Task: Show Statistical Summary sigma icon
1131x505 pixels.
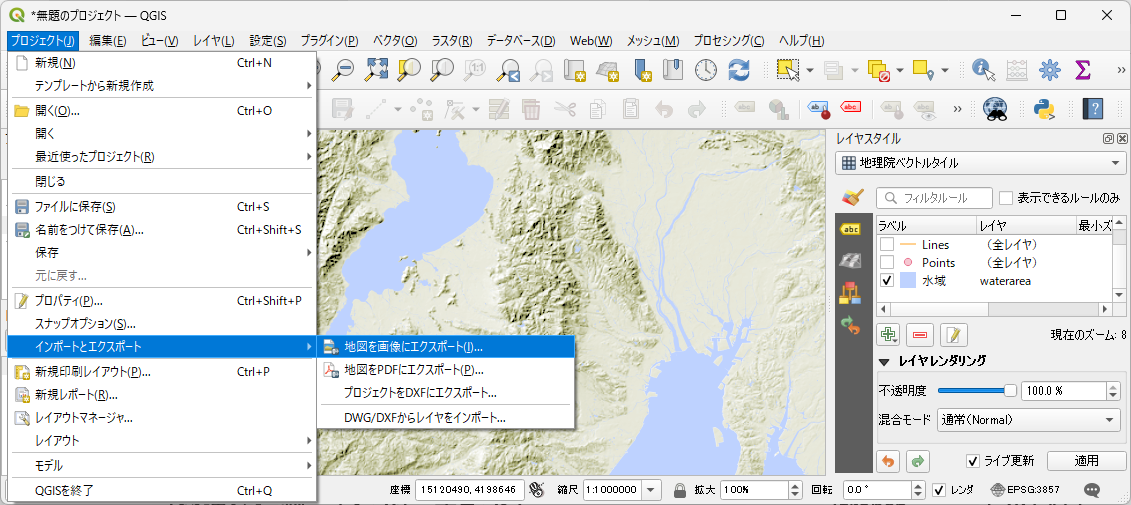Action: pos(1083,69)
